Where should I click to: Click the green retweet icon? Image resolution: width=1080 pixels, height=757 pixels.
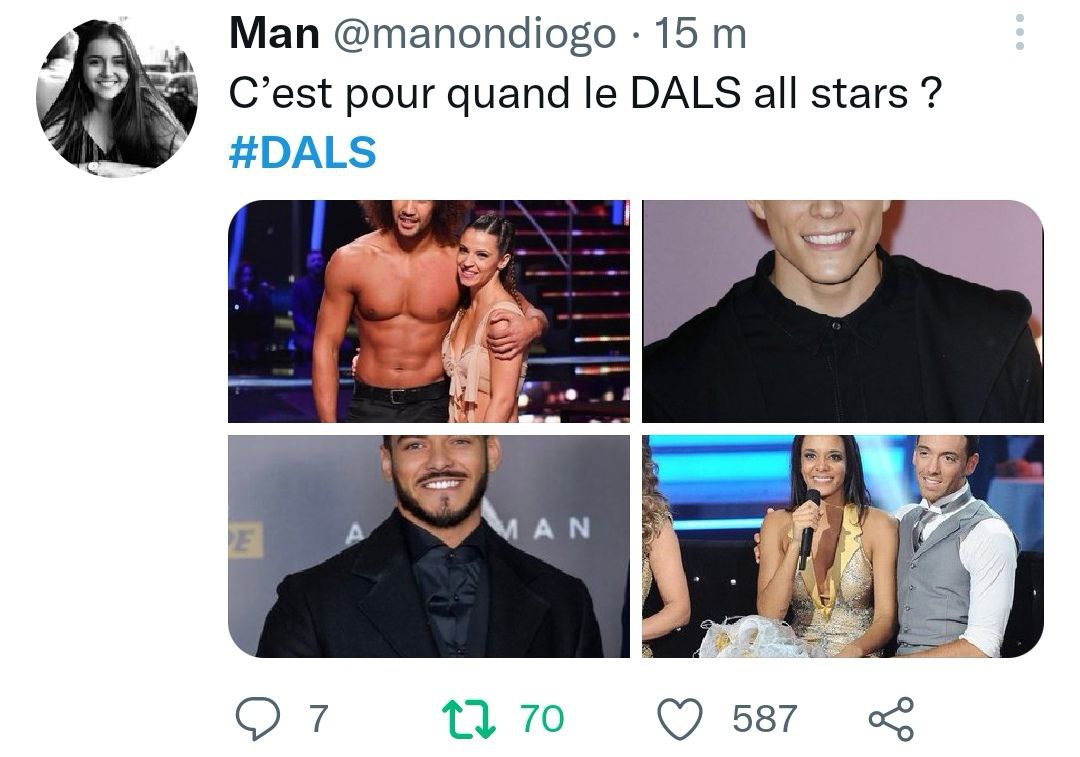click(468, 719)
